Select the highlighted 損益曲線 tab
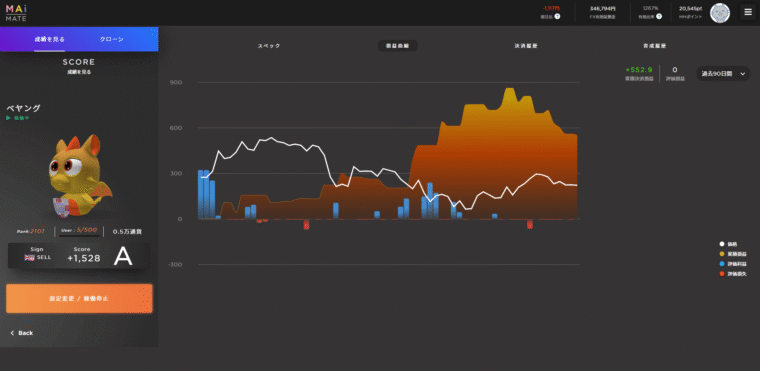The height and width of the screenshot is (371, 760). pos(397,46)
